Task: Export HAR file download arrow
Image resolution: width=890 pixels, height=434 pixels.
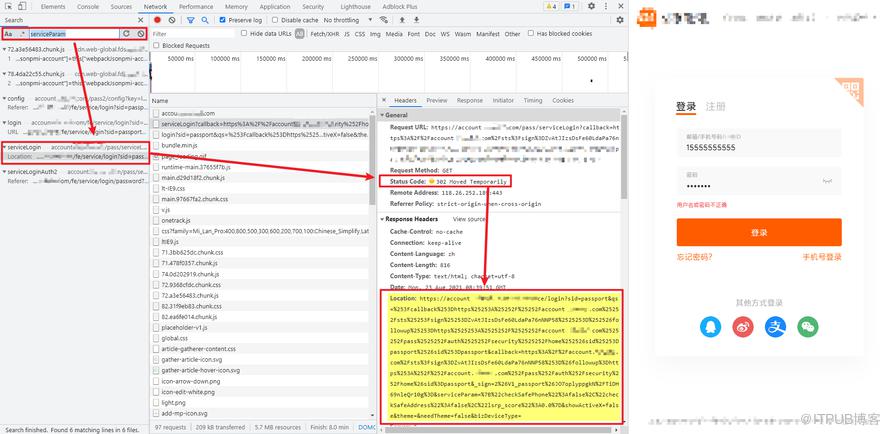Action: pos(416,20)
